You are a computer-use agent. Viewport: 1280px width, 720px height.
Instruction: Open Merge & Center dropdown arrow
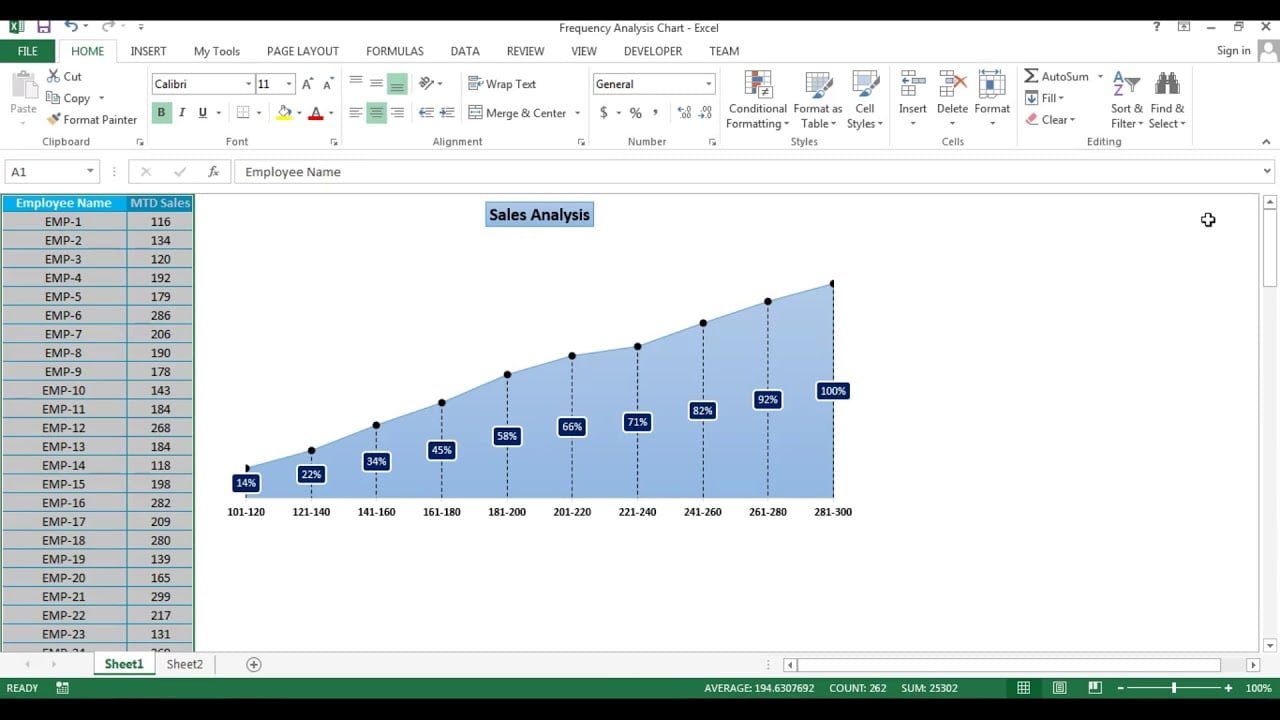point(577,113)
